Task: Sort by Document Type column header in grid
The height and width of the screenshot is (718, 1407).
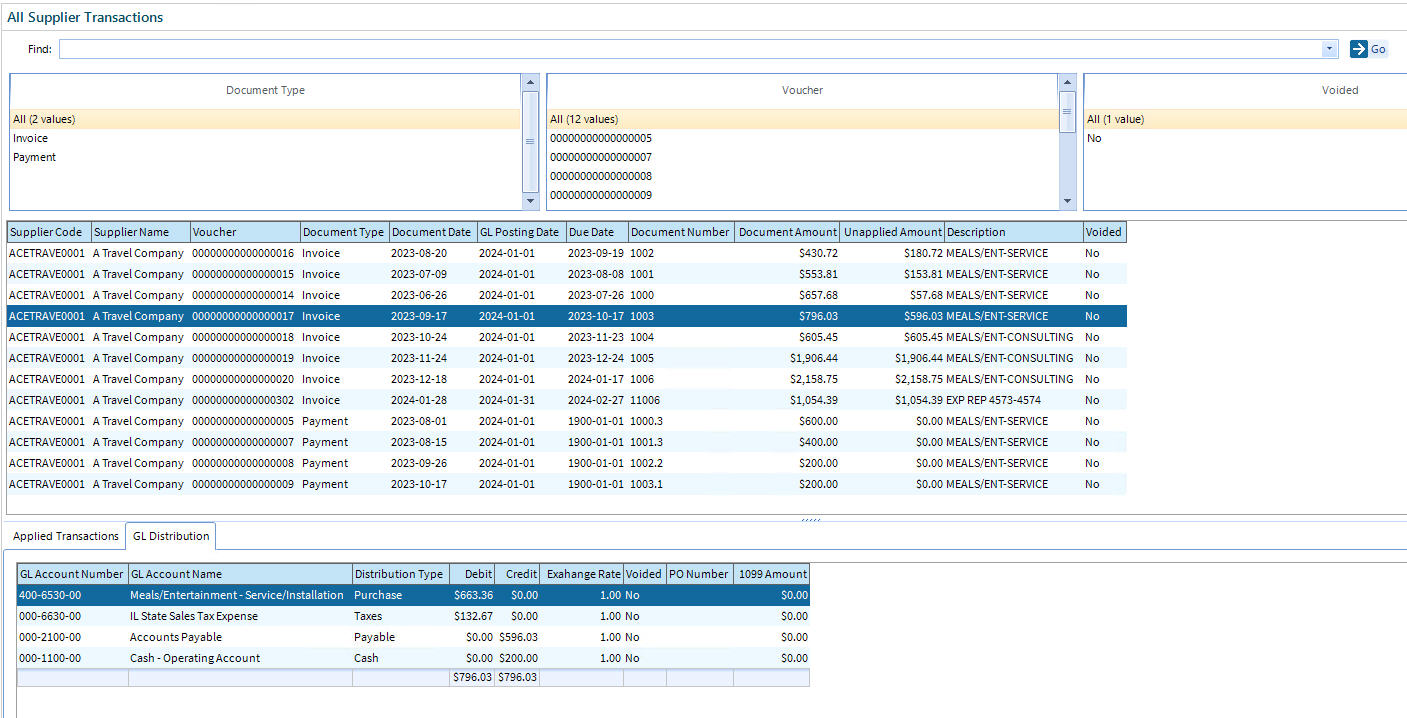Action: [344, 232]
